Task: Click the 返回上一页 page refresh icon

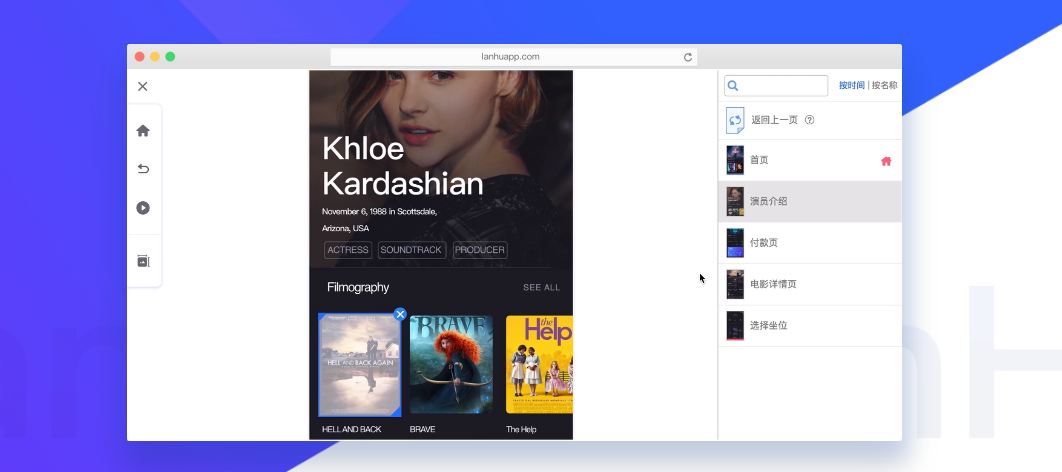Action: (735, 121)
